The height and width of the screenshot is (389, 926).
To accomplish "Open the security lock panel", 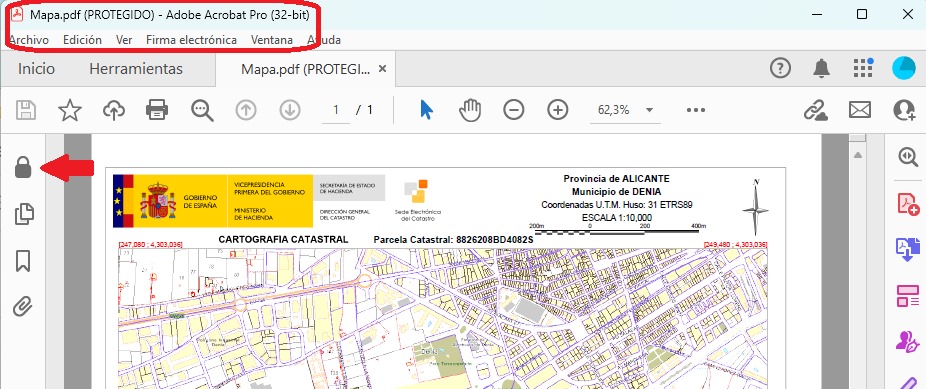I will tap(23, 167).
